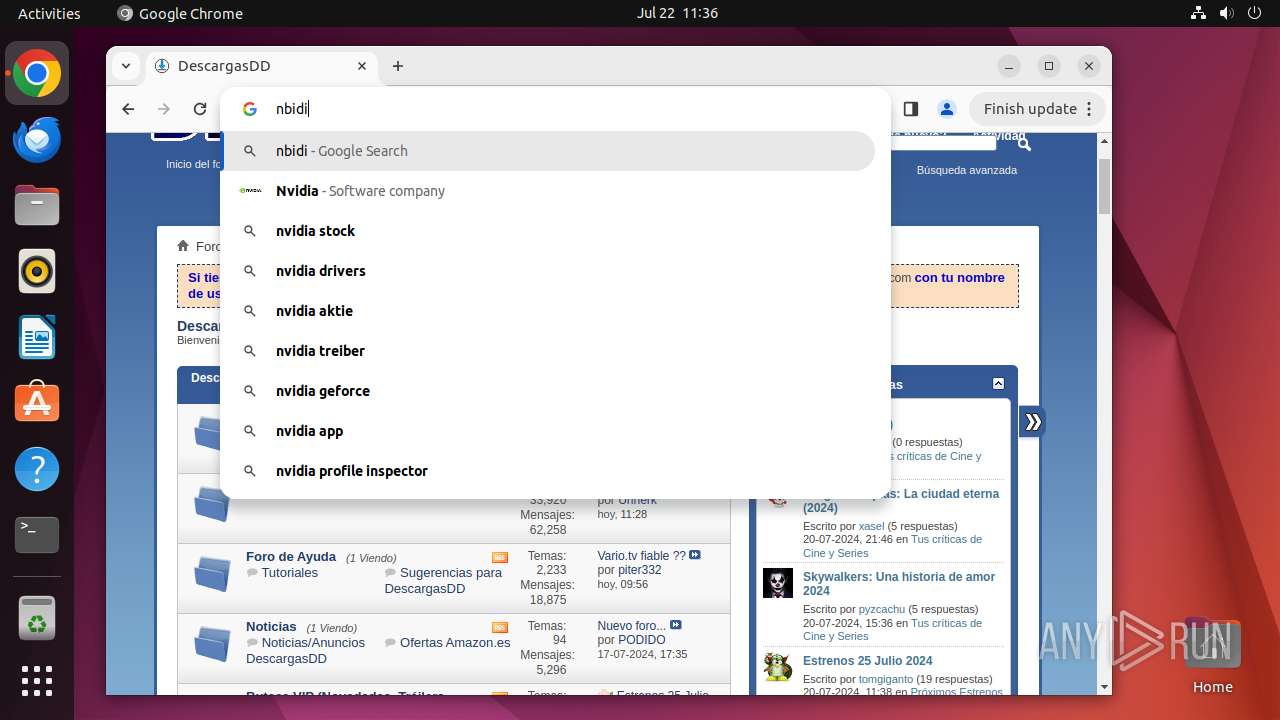Open Ubuntu Software from the dock
1280x720 pixels.
click(37, 403)
